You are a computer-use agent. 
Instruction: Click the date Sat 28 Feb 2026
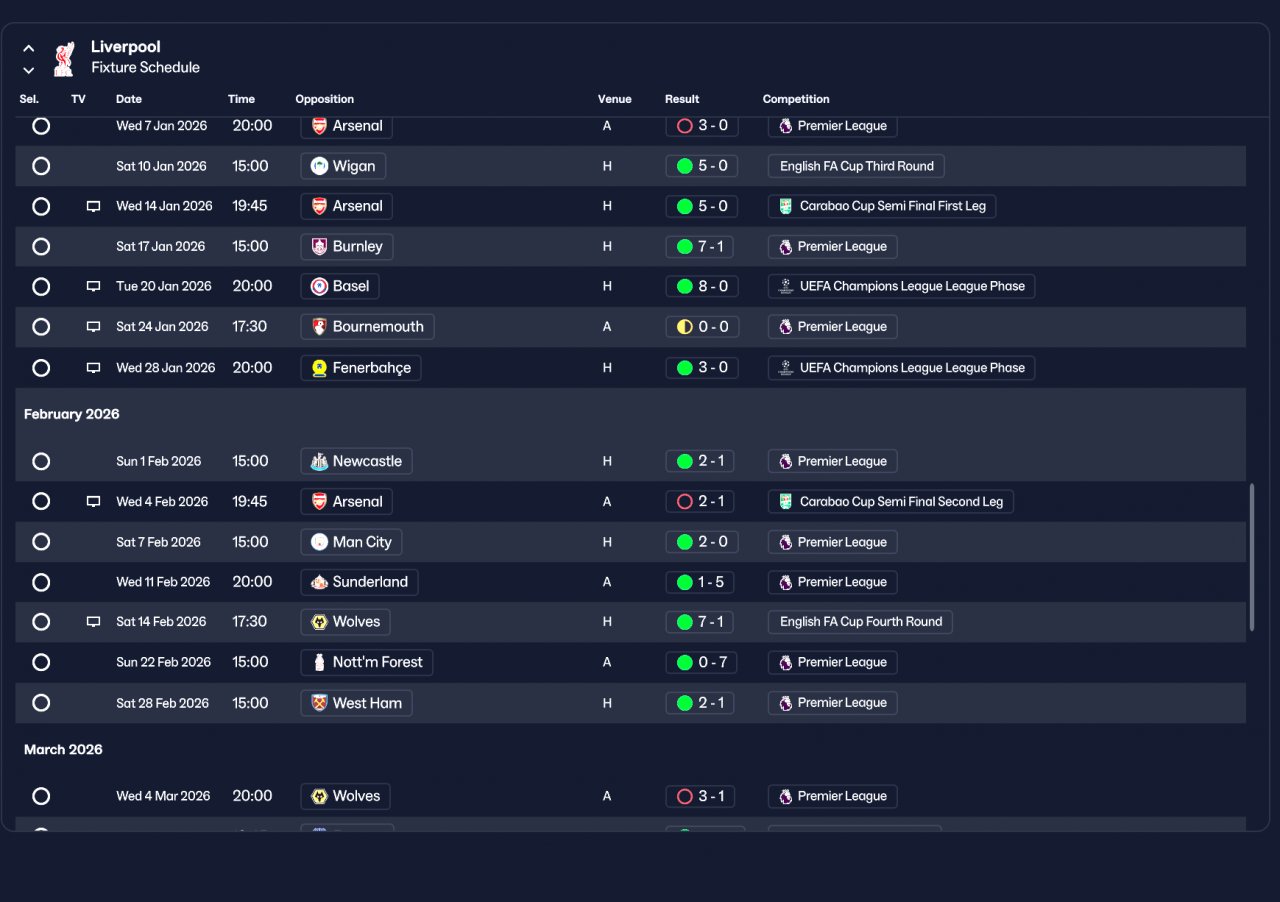pos(162,703)
